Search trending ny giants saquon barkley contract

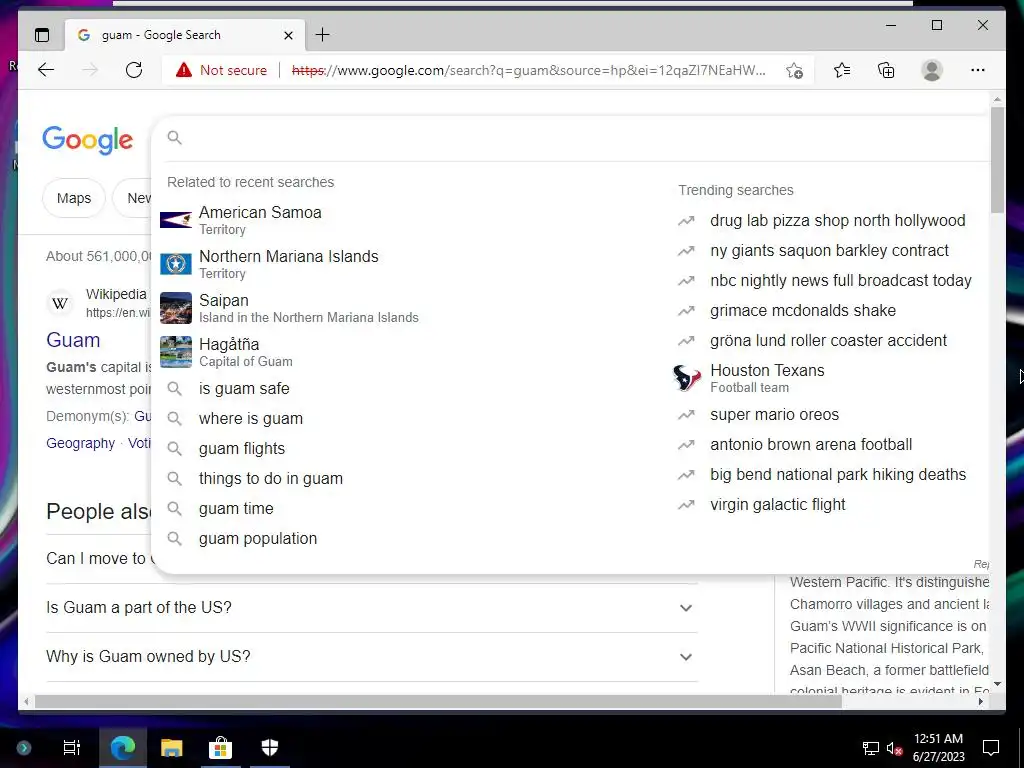(829, 251)
